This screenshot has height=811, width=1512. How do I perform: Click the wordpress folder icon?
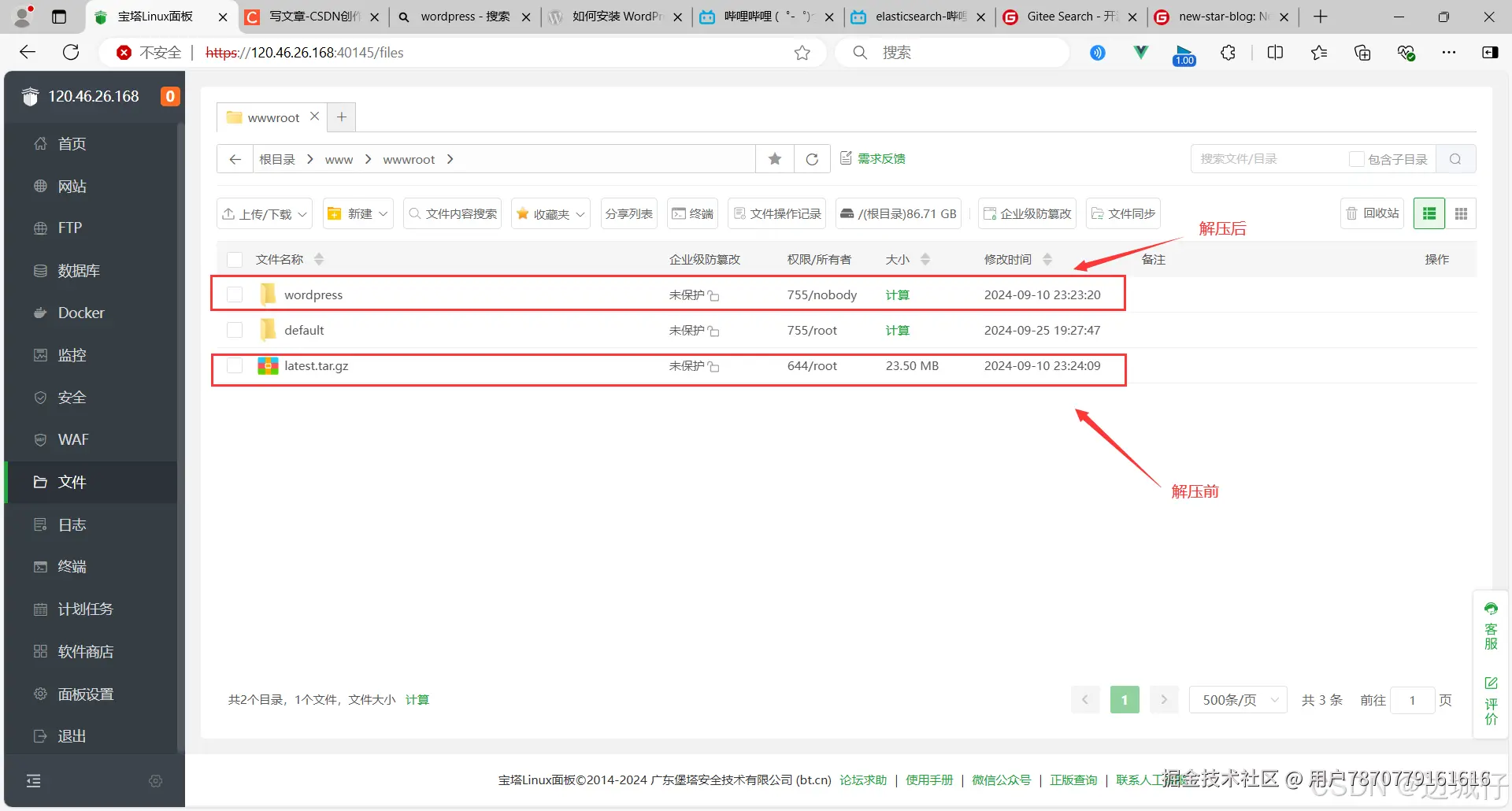click(x=269, y=294)
